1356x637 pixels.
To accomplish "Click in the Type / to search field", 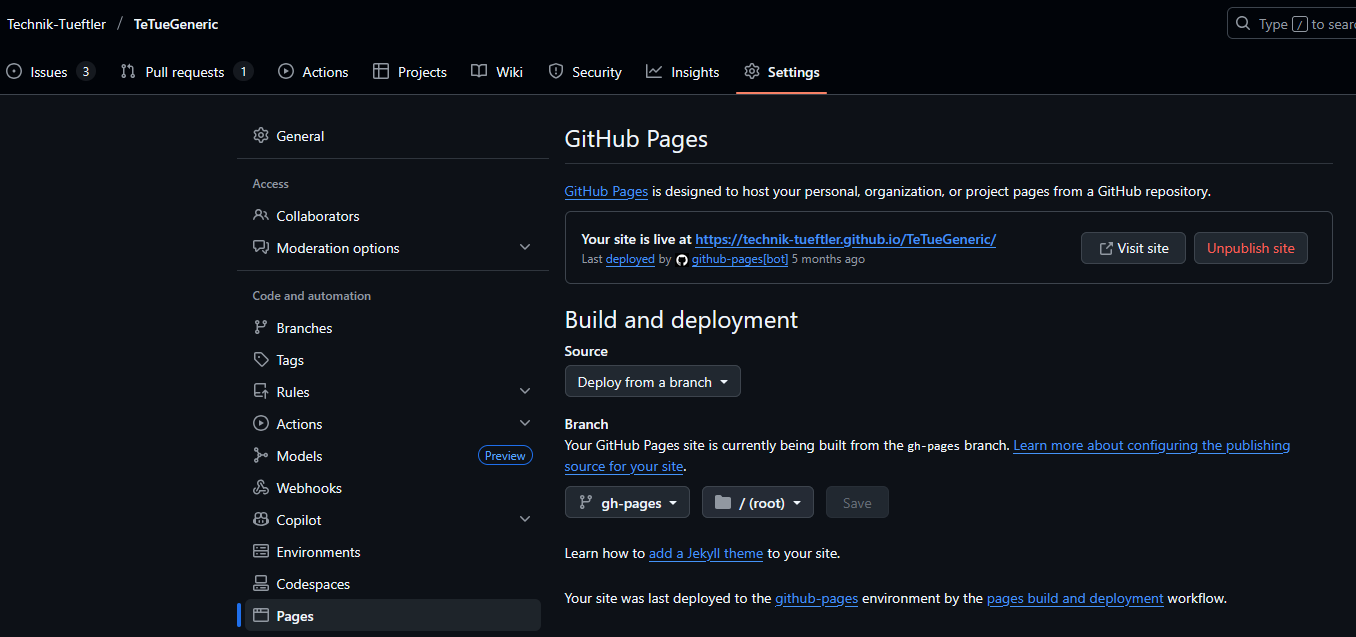I will point(1291,23).
